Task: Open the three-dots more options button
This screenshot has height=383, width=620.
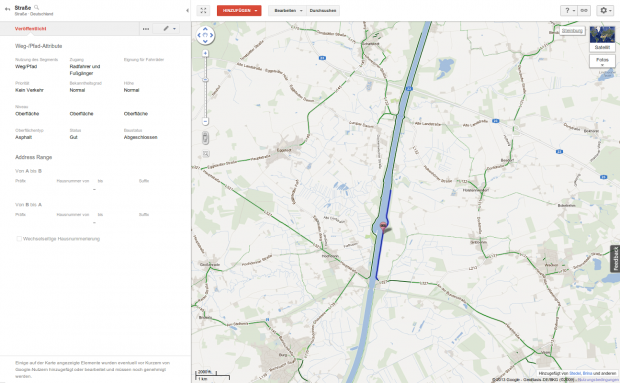Action: coord(146,29)
